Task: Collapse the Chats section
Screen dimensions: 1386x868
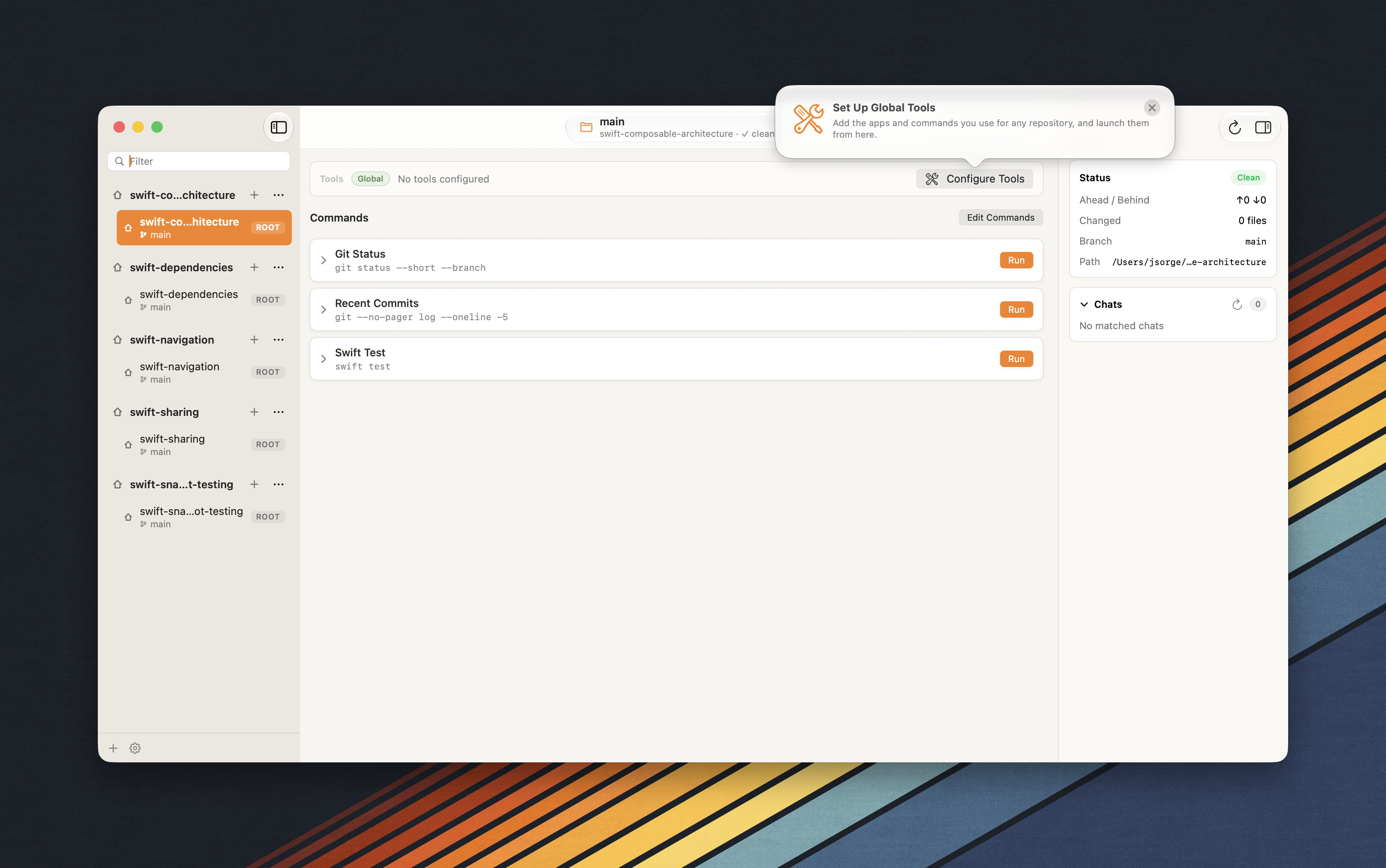Action: pos(1084,304)
